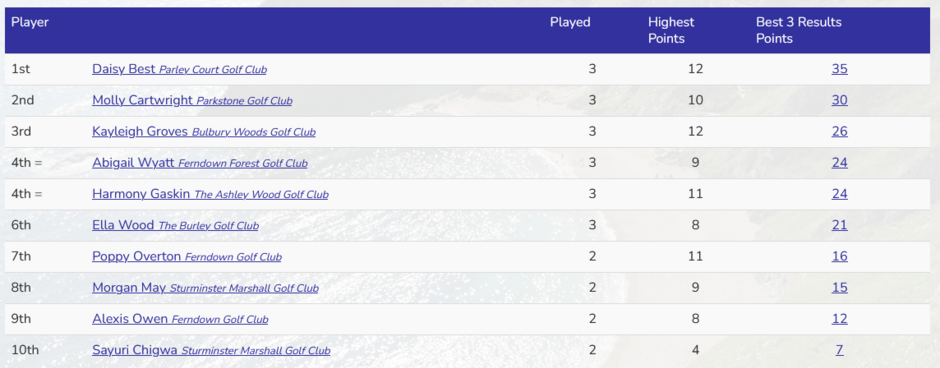
Task: Open Ella Wood player link
Action: 175,225
